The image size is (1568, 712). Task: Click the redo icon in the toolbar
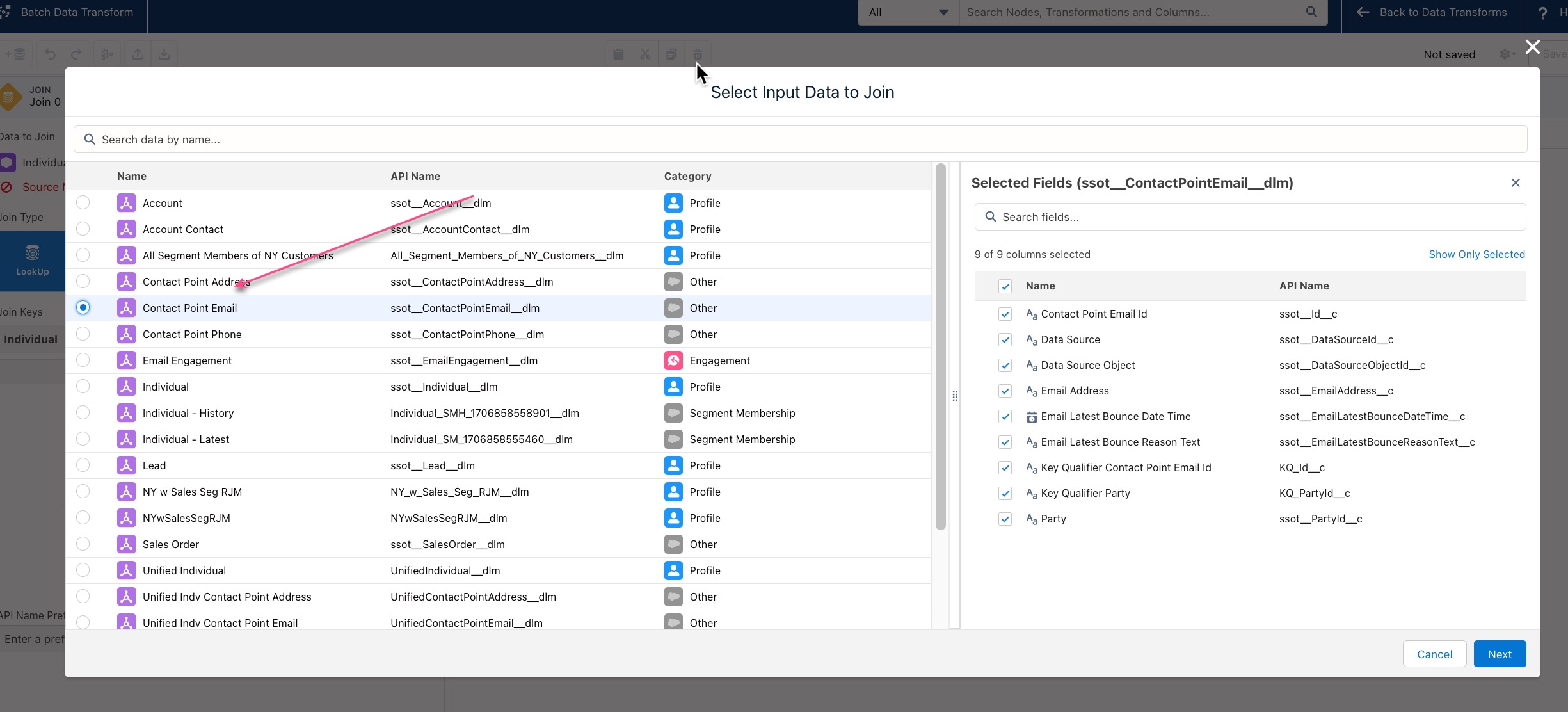(76, 54)
